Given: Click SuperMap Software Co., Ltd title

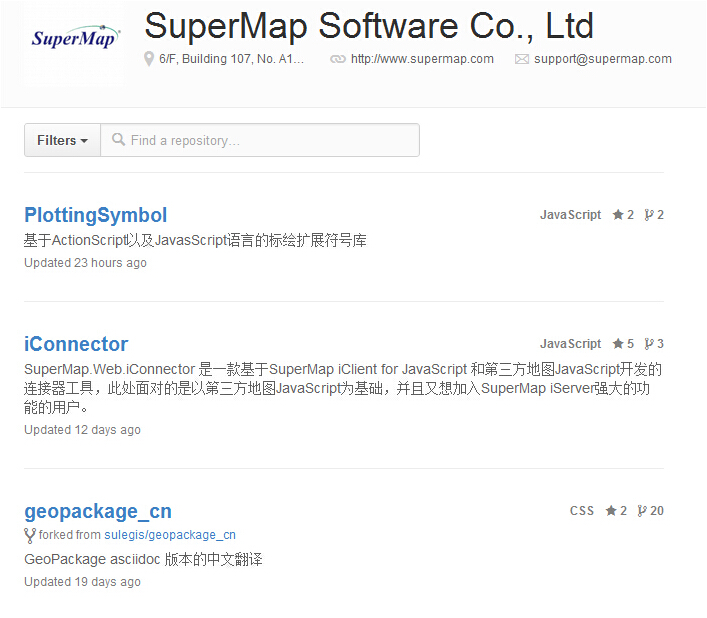Looking at the screenshot, I should (369, 26).
